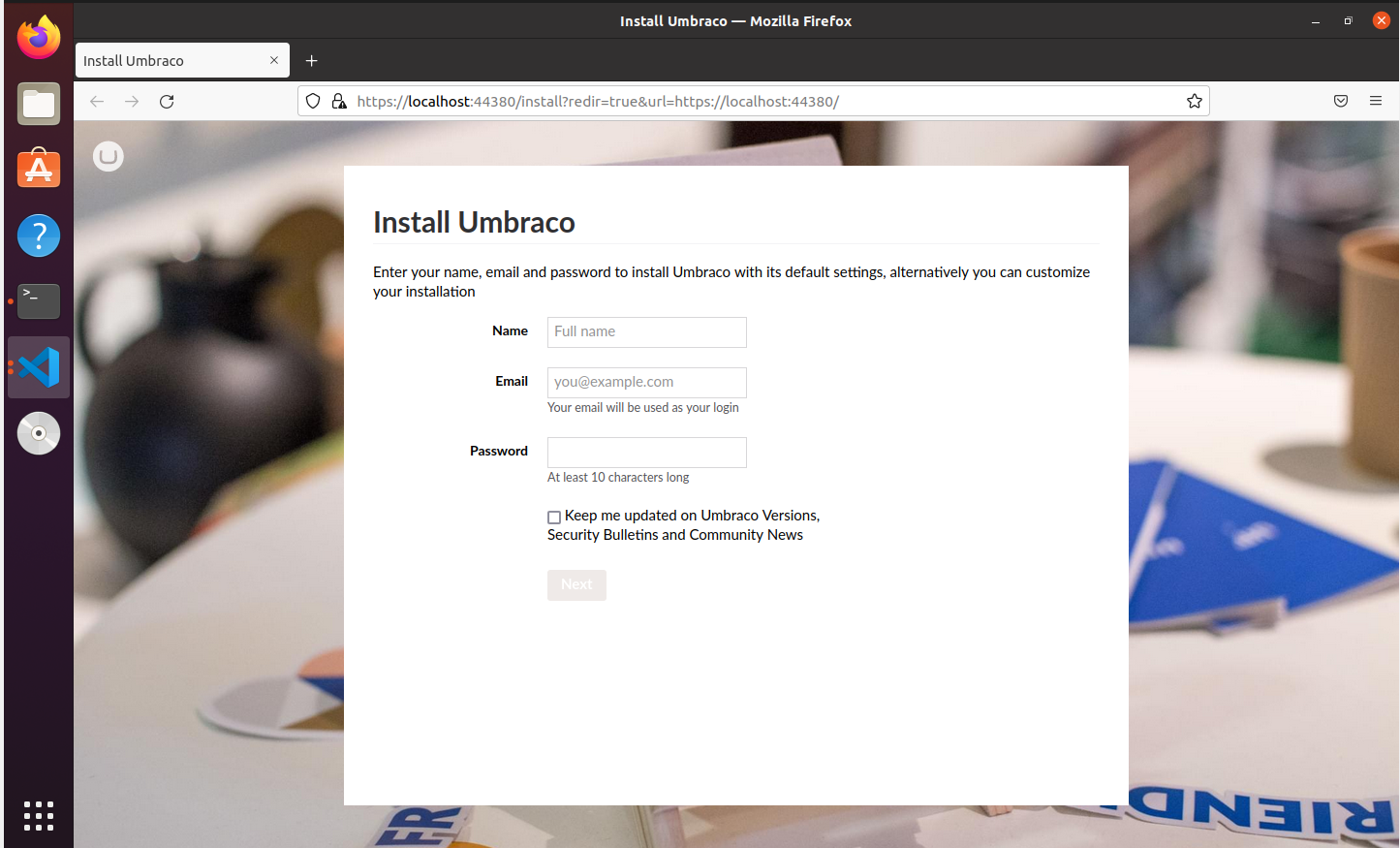The width and height of the screenshot is (1400, 848).
Task: Click the Name field label
Action: 510,330
